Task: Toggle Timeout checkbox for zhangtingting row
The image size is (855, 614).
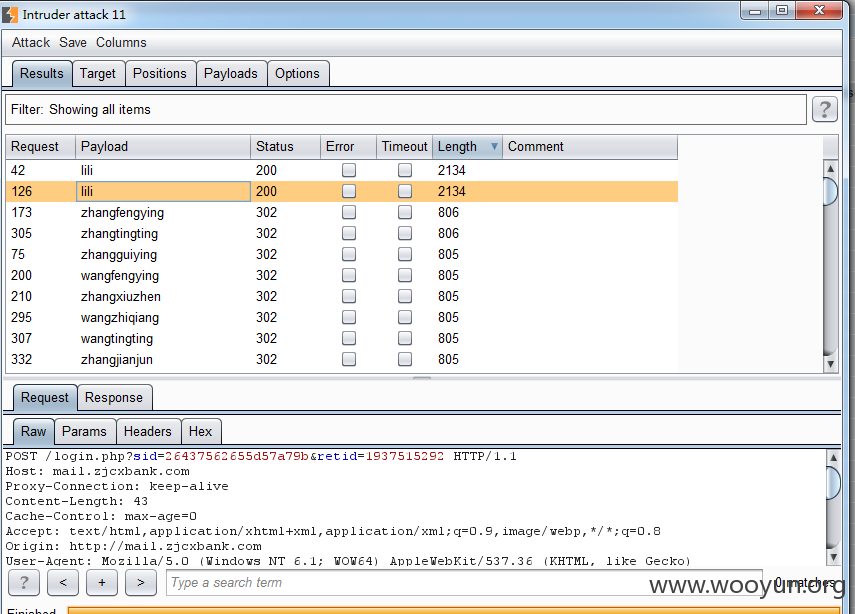Action: coord(405,233)
